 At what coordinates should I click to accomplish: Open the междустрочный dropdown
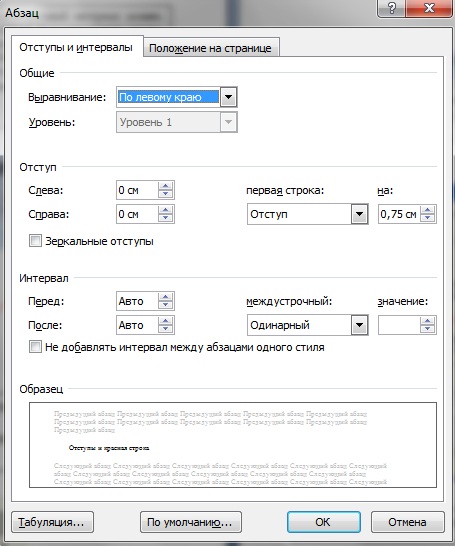[359, 325]
